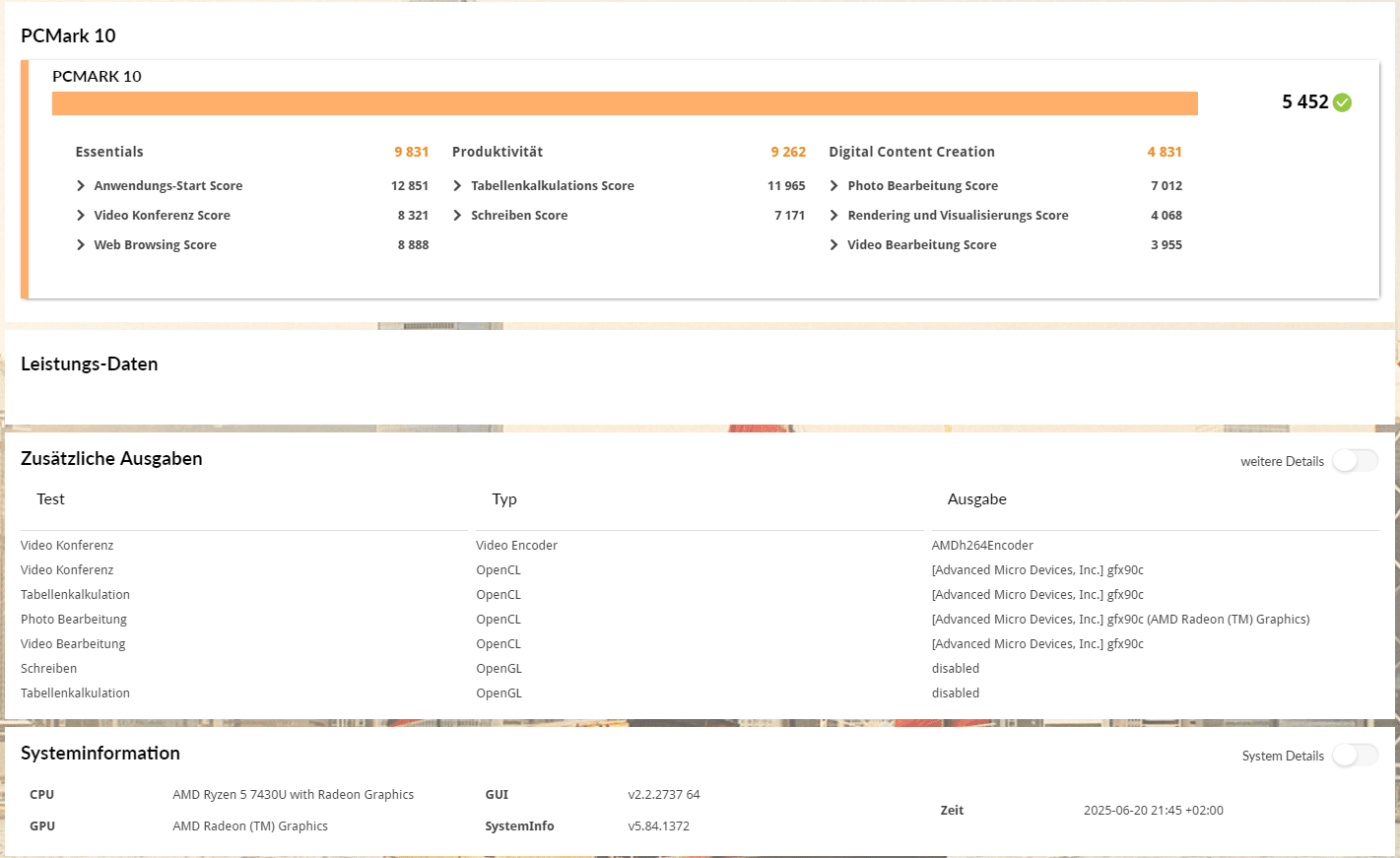Expand the Video Konferenz Score chevron
This screenshot has height=858, width=1400.
tap(81, 216)
